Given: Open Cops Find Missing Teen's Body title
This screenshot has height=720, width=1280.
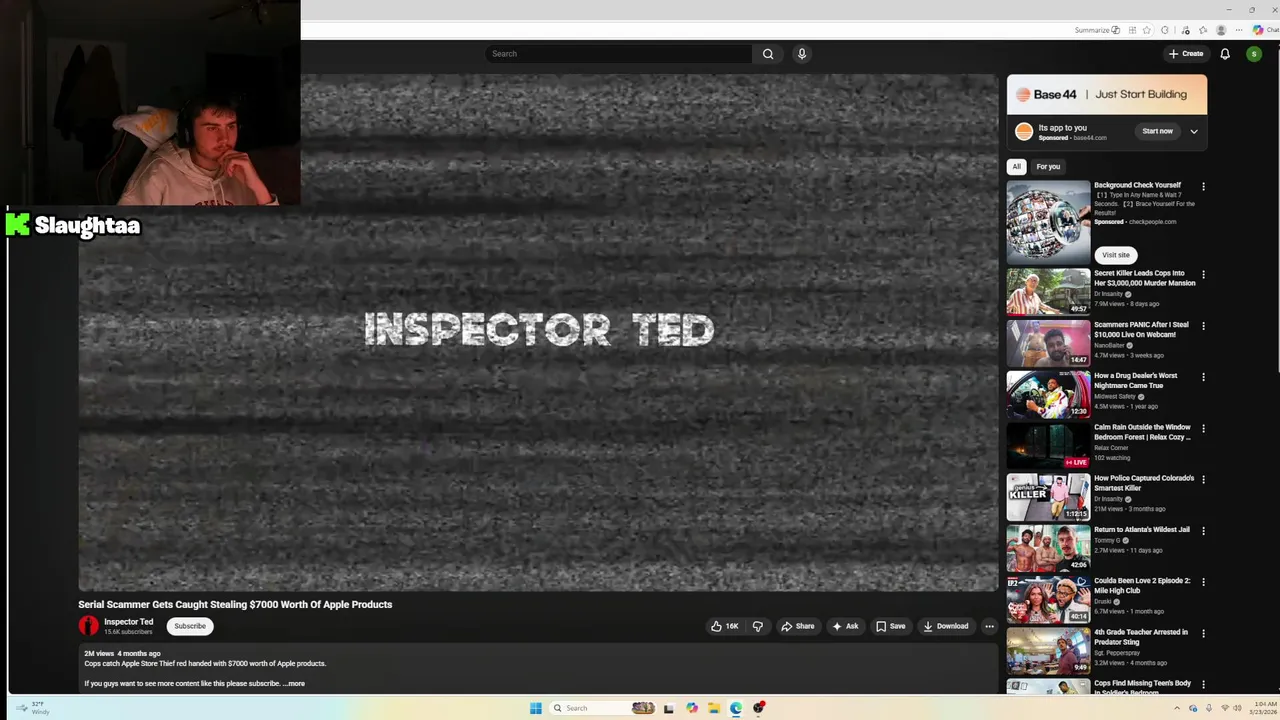Looking at the screenshot, I should (1142, 687).
